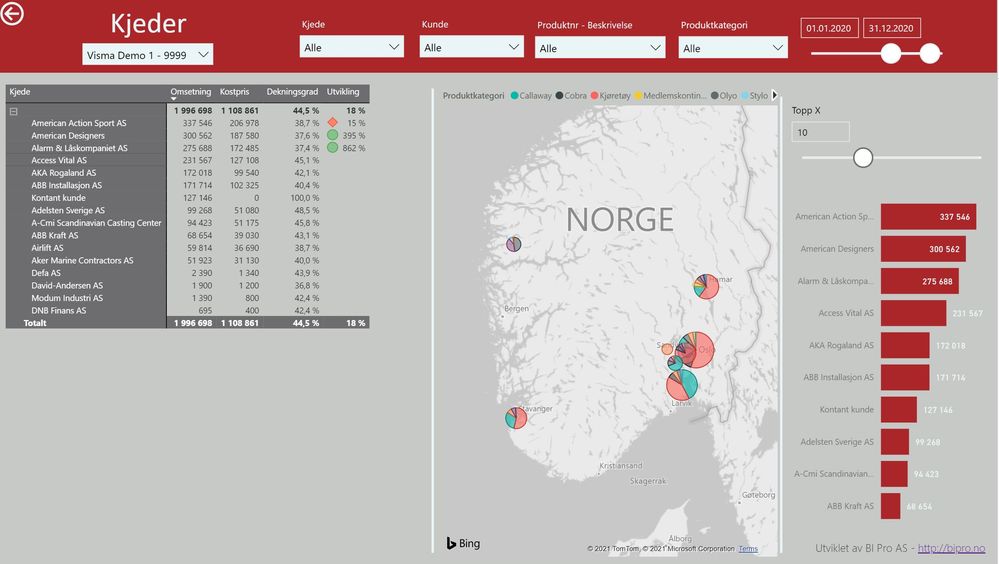The width and height of the screenshot is (999, 564).
Task: Select the ABB Kraft AS table row
Action: pyautogui.click(x=187, y=236)
